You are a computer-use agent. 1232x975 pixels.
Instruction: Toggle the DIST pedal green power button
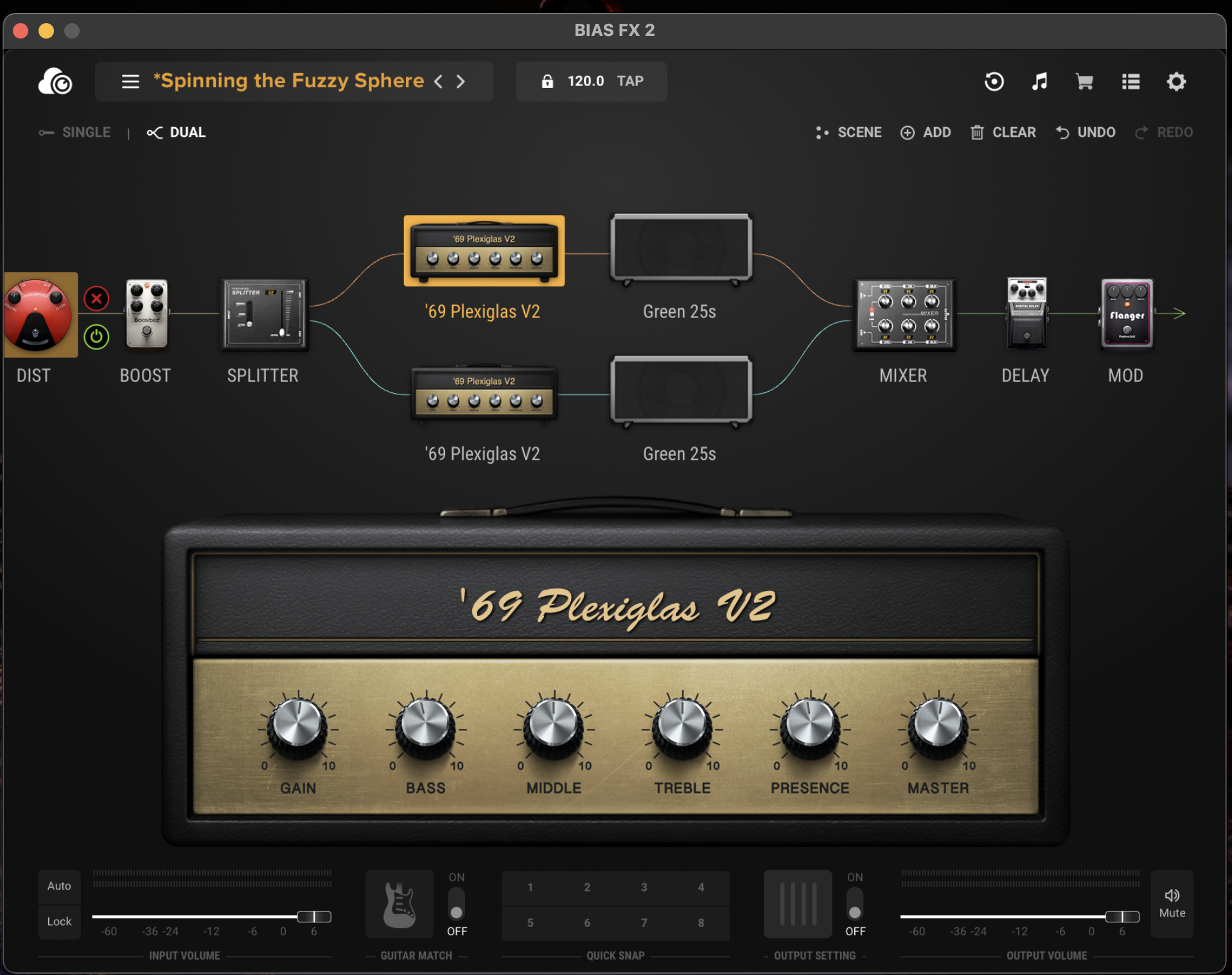click(96, 337)
